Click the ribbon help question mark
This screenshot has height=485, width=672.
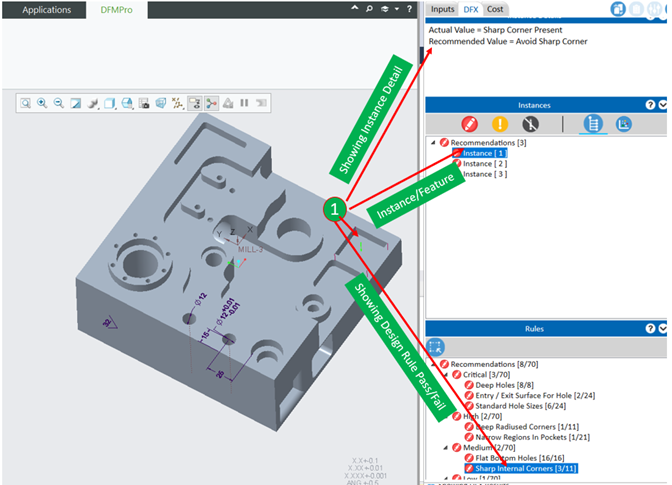click(409, 9)
